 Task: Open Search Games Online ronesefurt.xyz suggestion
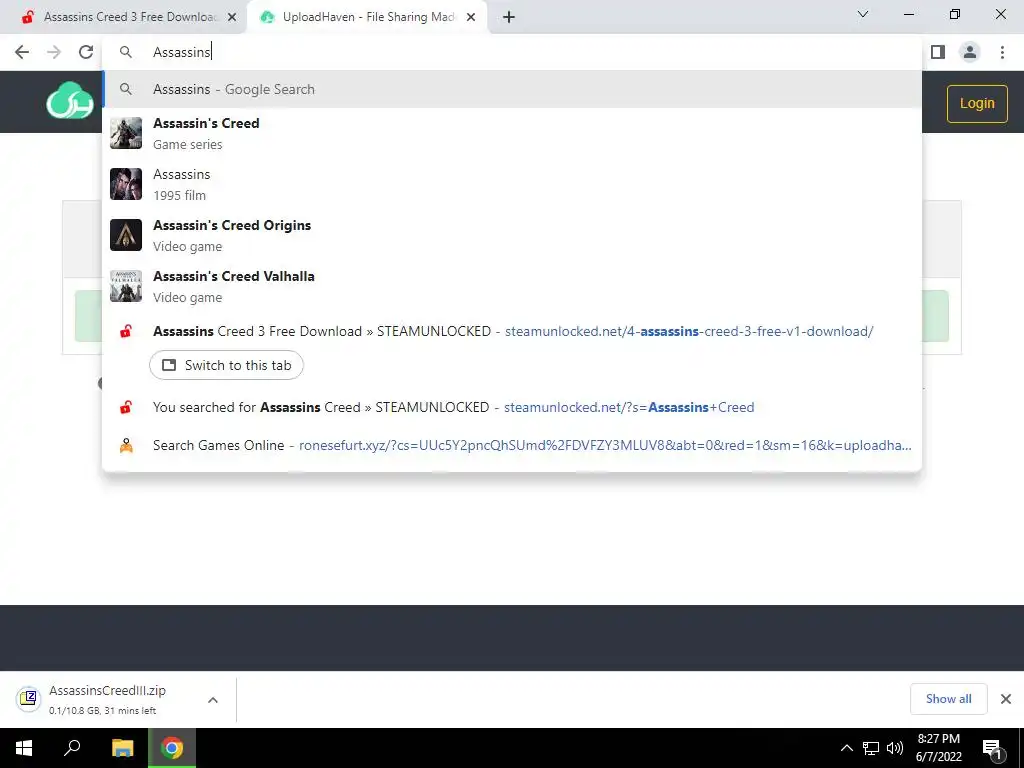512,445
